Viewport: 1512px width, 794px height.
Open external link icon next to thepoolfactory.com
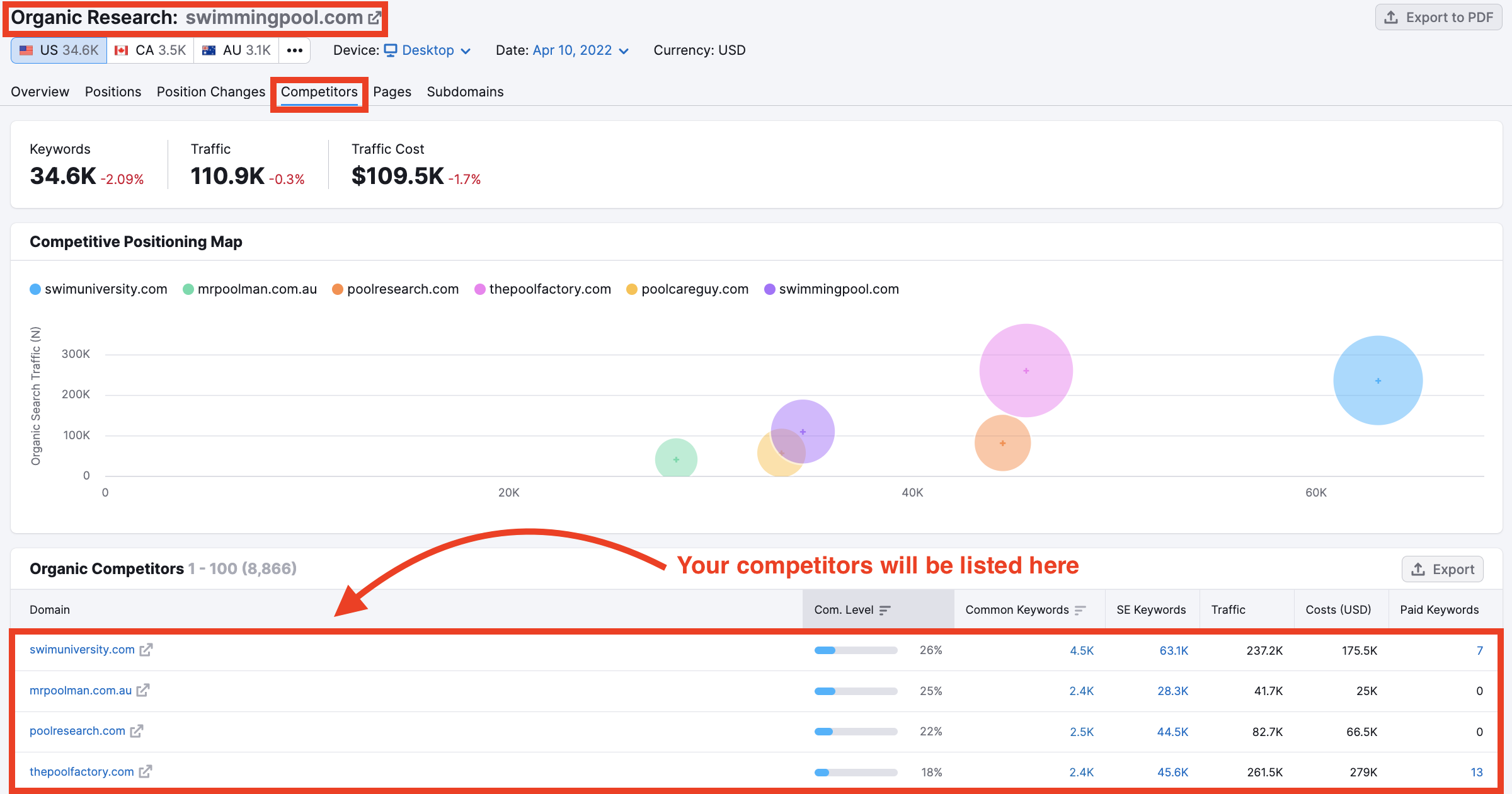click(146, 772)
